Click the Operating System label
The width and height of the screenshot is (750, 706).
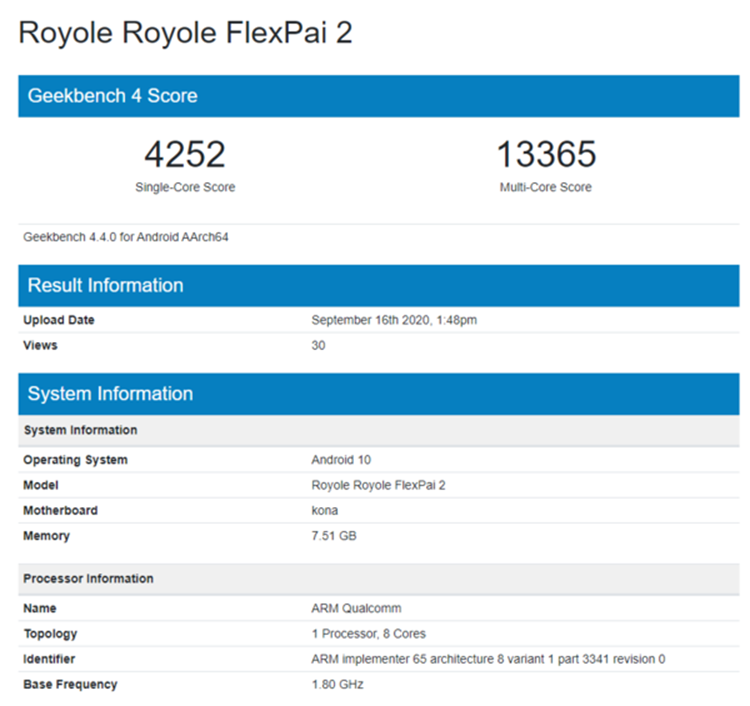pyautogui.click(x=76, y=460)
